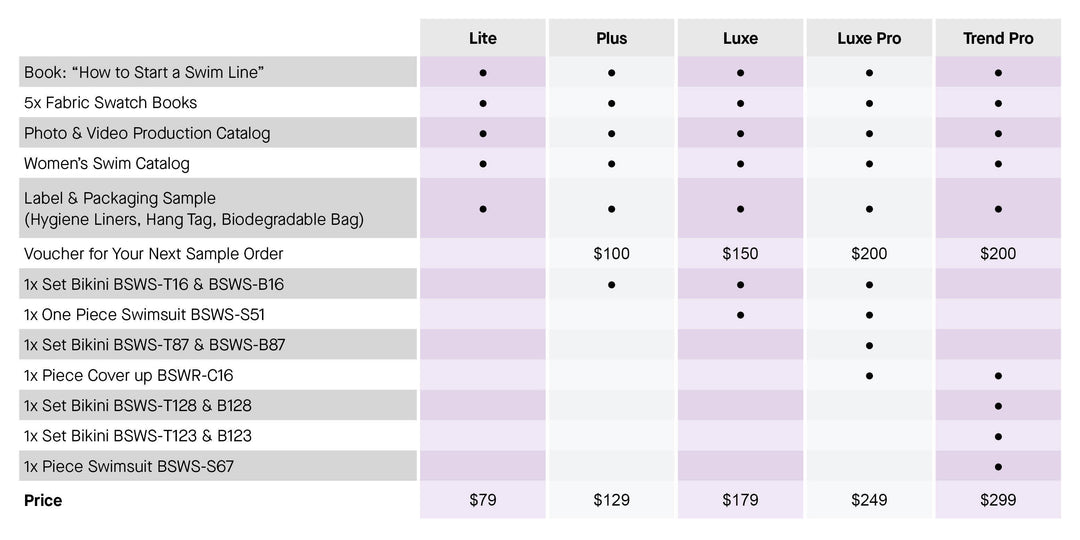
Task: Click the Trend Pro plan header
Action: pos(998,38)
